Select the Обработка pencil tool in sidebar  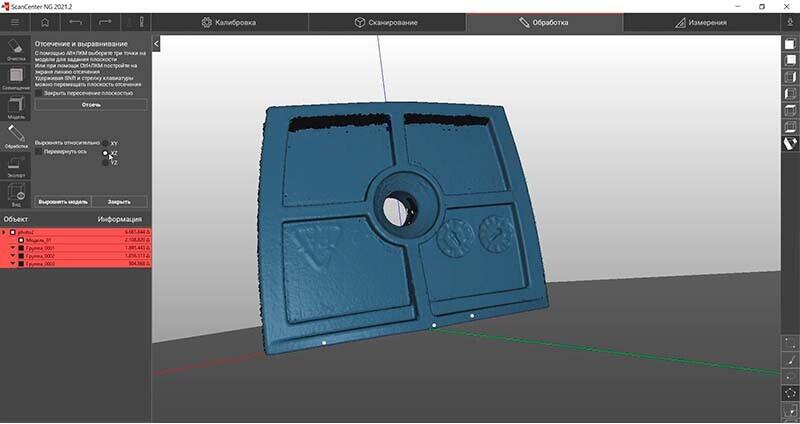pyautogui.click(x=16, y=136)
